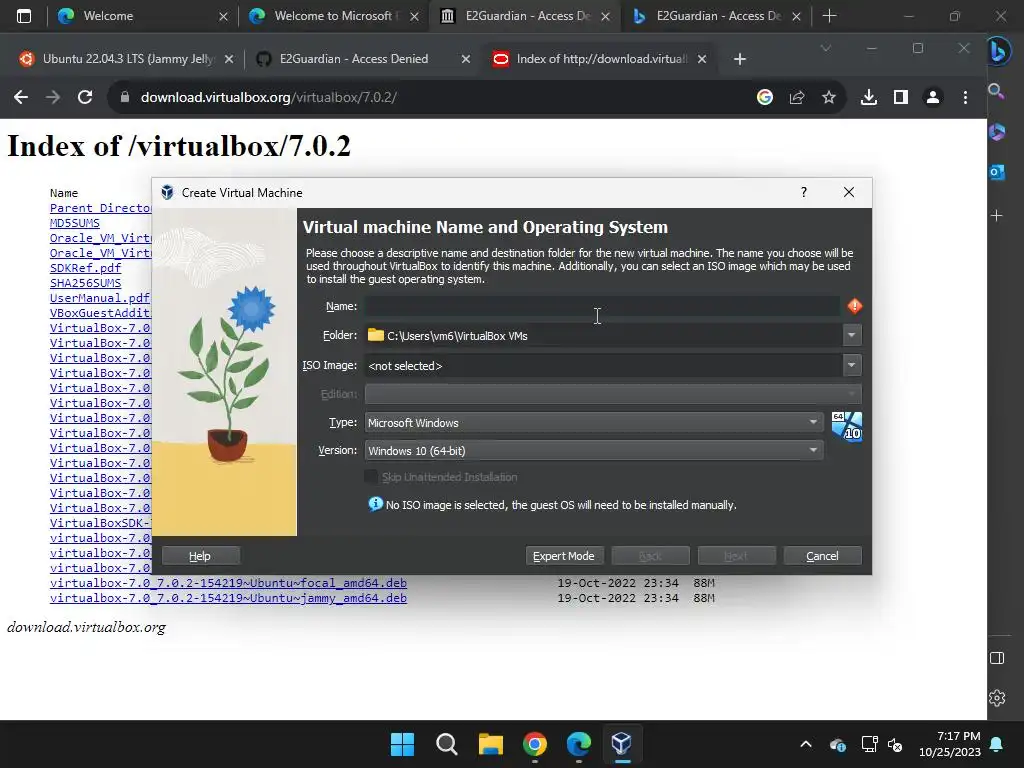Toggle Skip Unattended Installation checkbox

point(371,477)
